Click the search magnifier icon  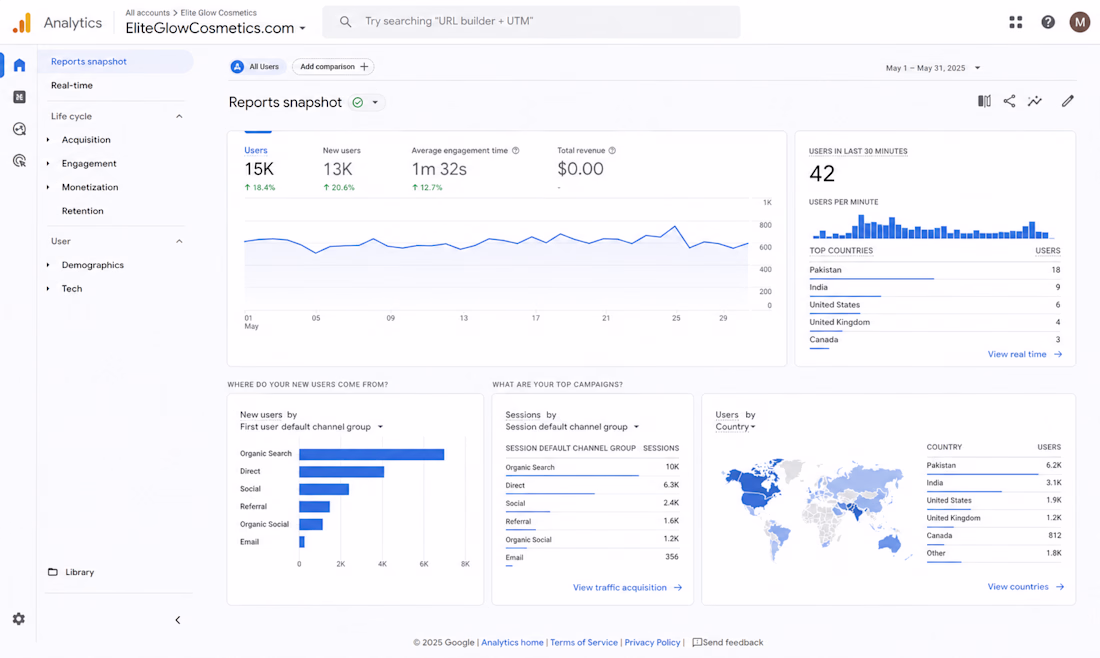point(345,22)
